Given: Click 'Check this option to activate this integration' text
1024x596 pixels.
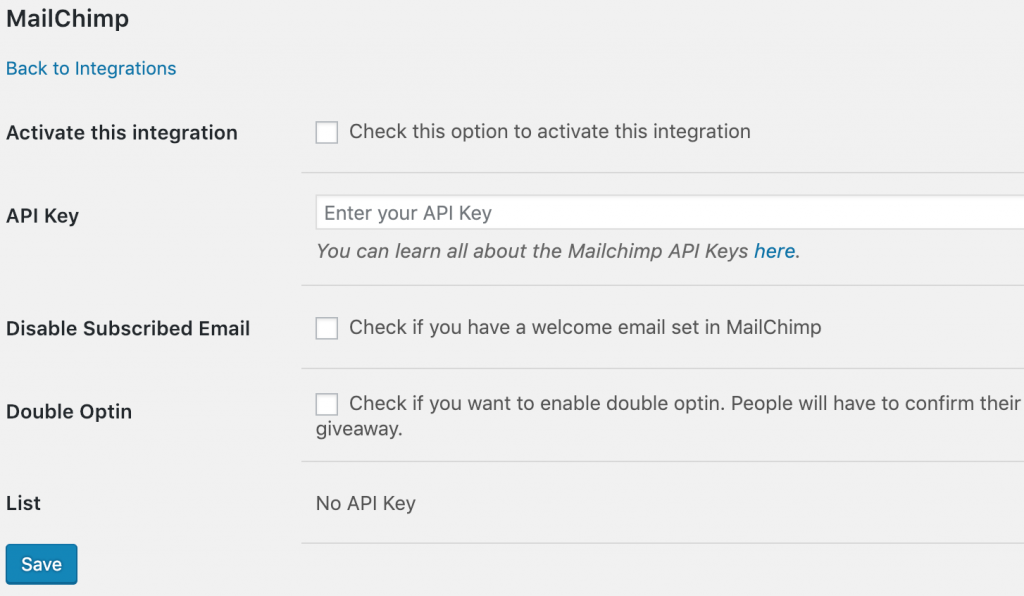Looking at the screenshot, I should pos(550,131).
